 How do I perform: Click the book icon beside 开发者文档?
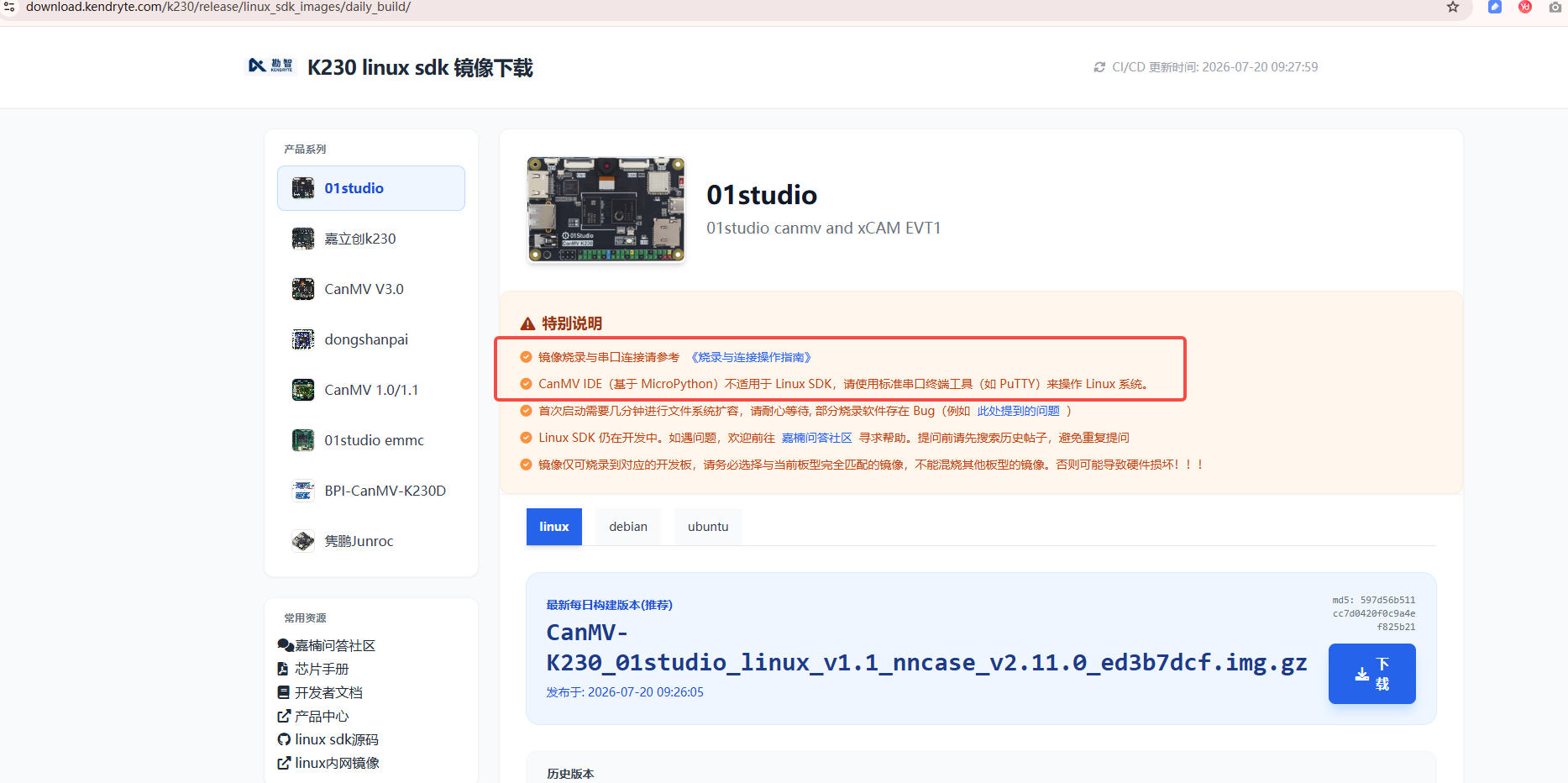coord(284,692)
